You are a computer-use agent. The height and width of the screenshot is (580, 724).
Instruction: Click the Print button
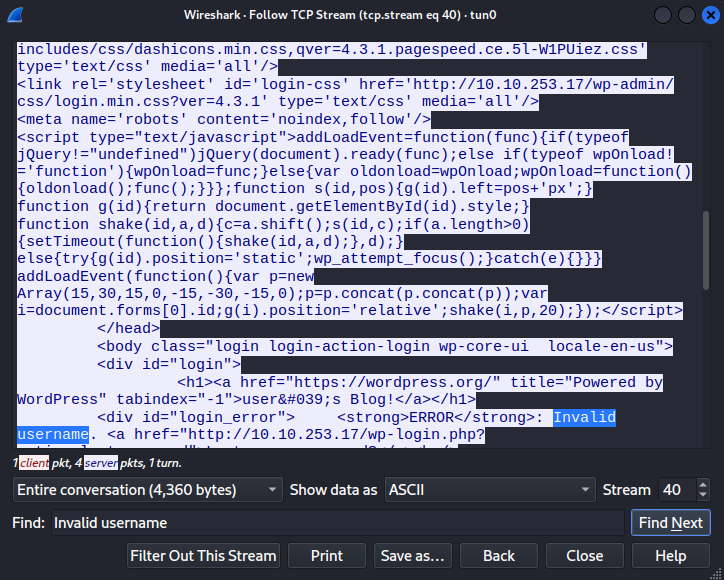[327, 556]
